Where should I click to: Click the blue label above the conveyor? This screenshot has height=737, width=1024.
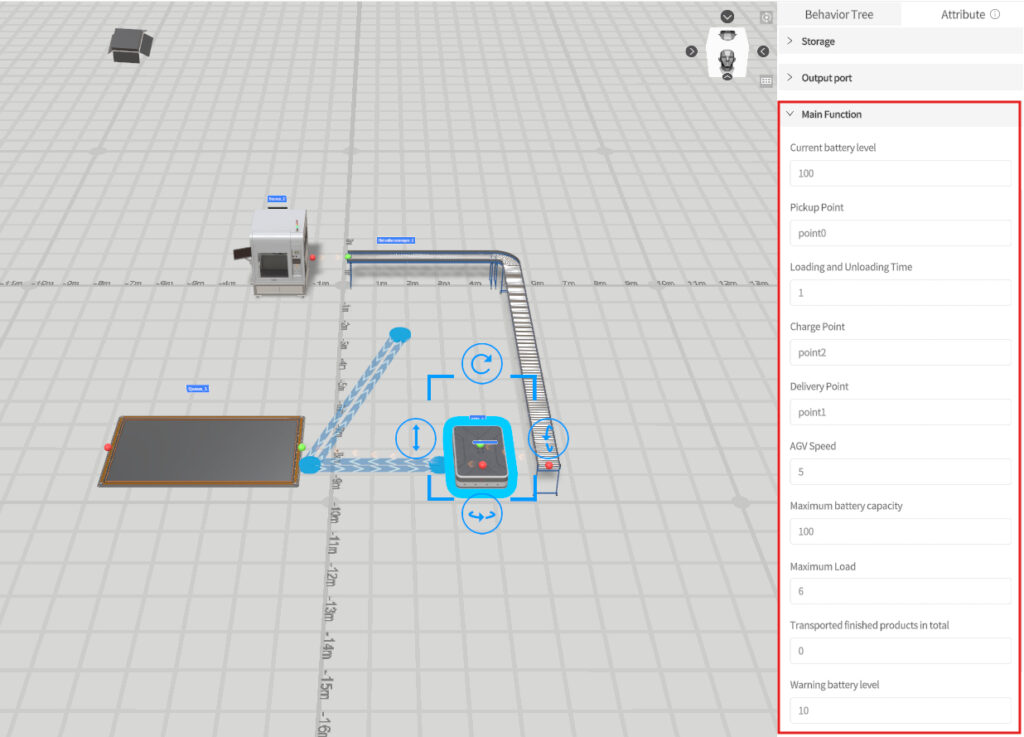tap(396, 240)
